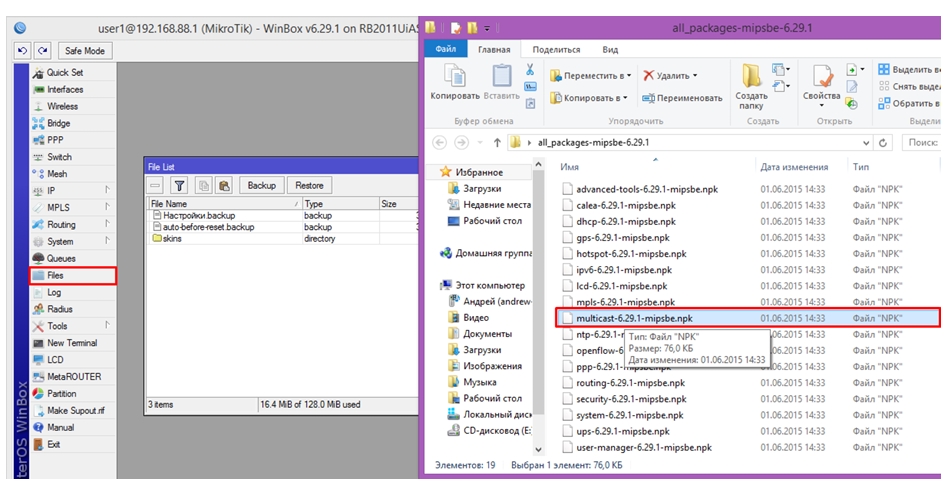This screenshot has width=951, height=487.
Task: Click the refresh button in Explorer address bar
Action: [883, 143]
